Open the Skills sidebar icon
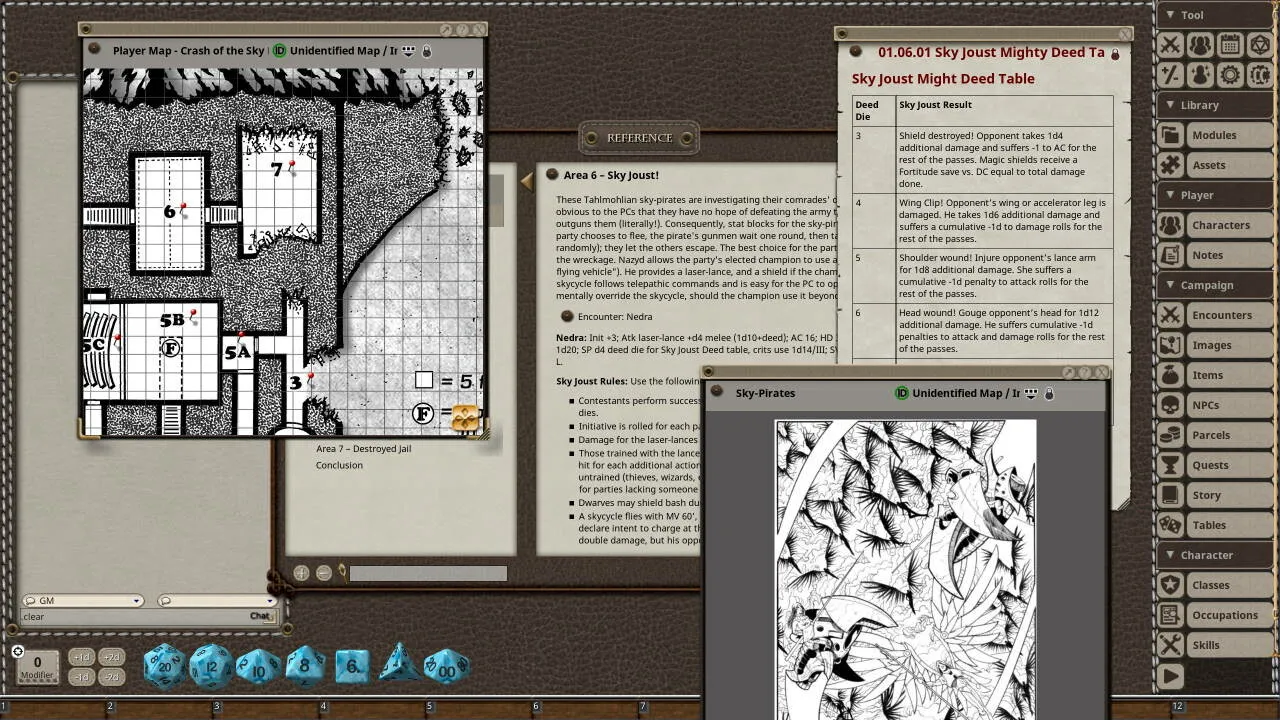Viewport: 1280px width, 720px height. (x=1170, y=645)
